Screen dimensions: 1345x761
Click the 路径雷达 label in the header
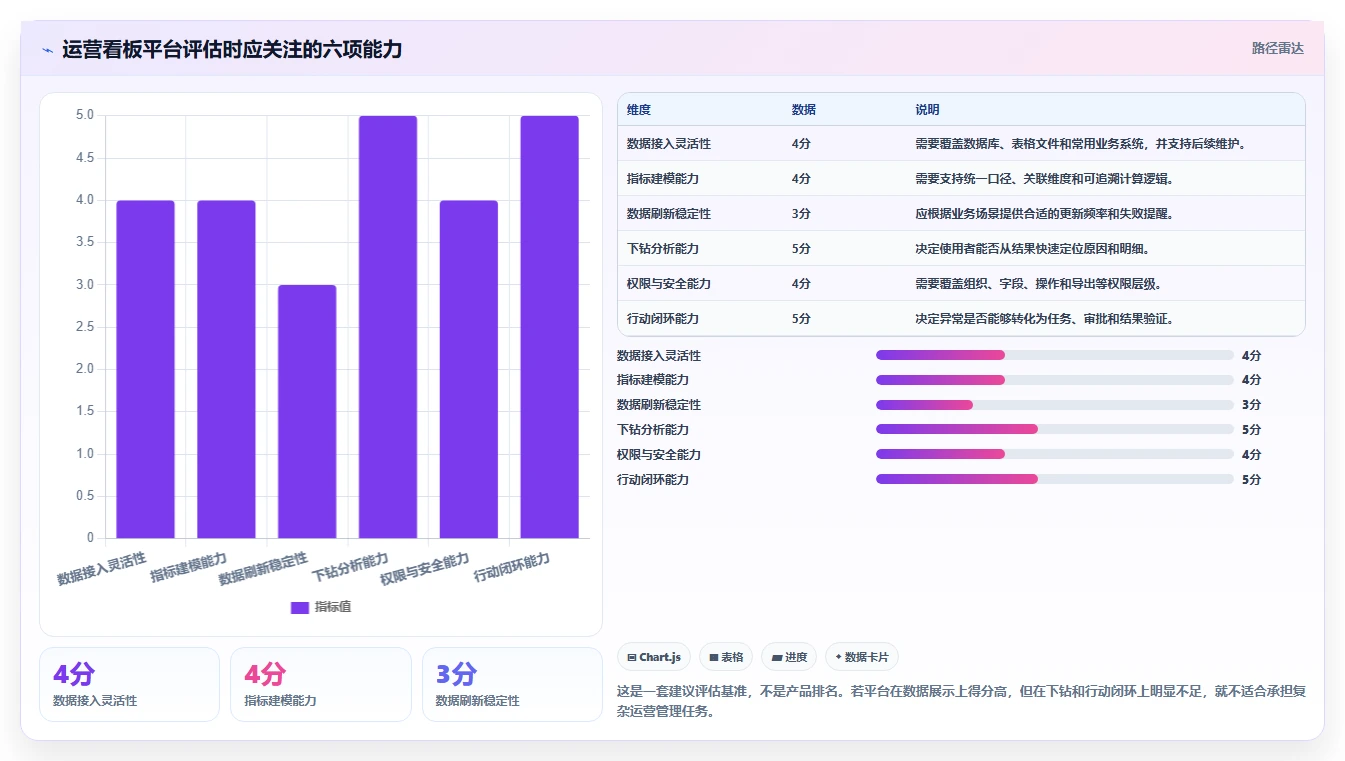[1278, 48]
